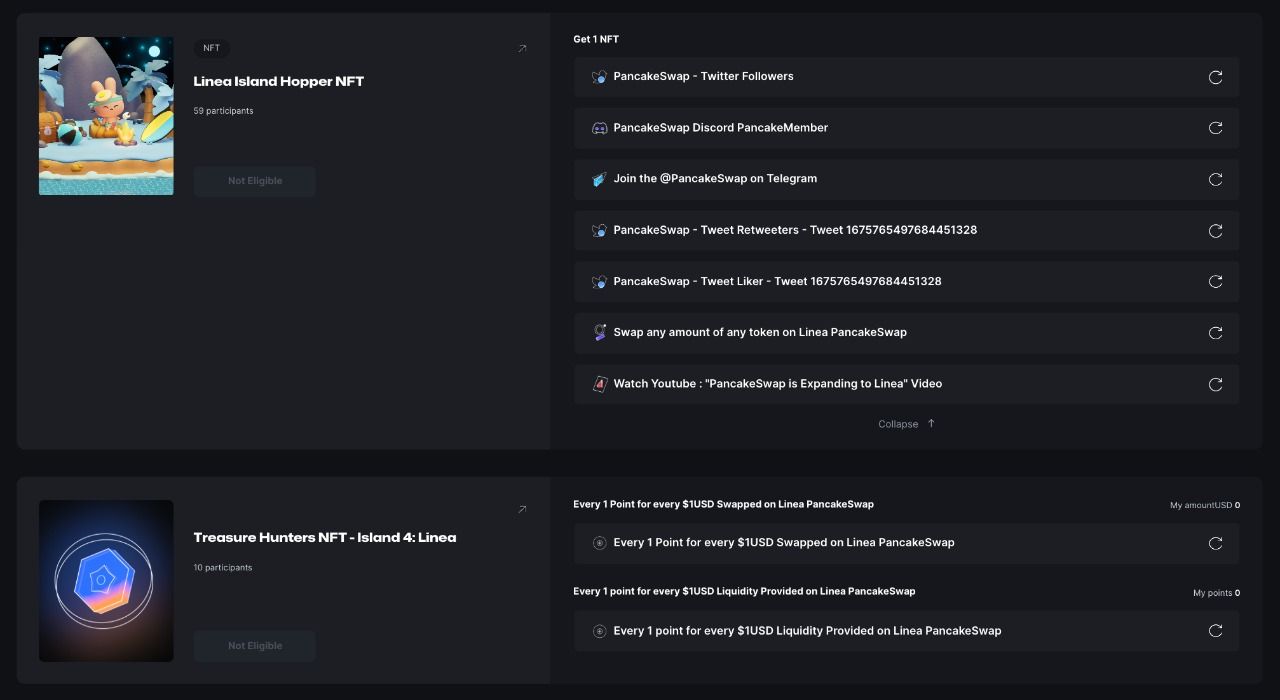Select the Linea Island Hopper bunny thumbnail
Screen dimensions: 1280x700
pos(106,116)
